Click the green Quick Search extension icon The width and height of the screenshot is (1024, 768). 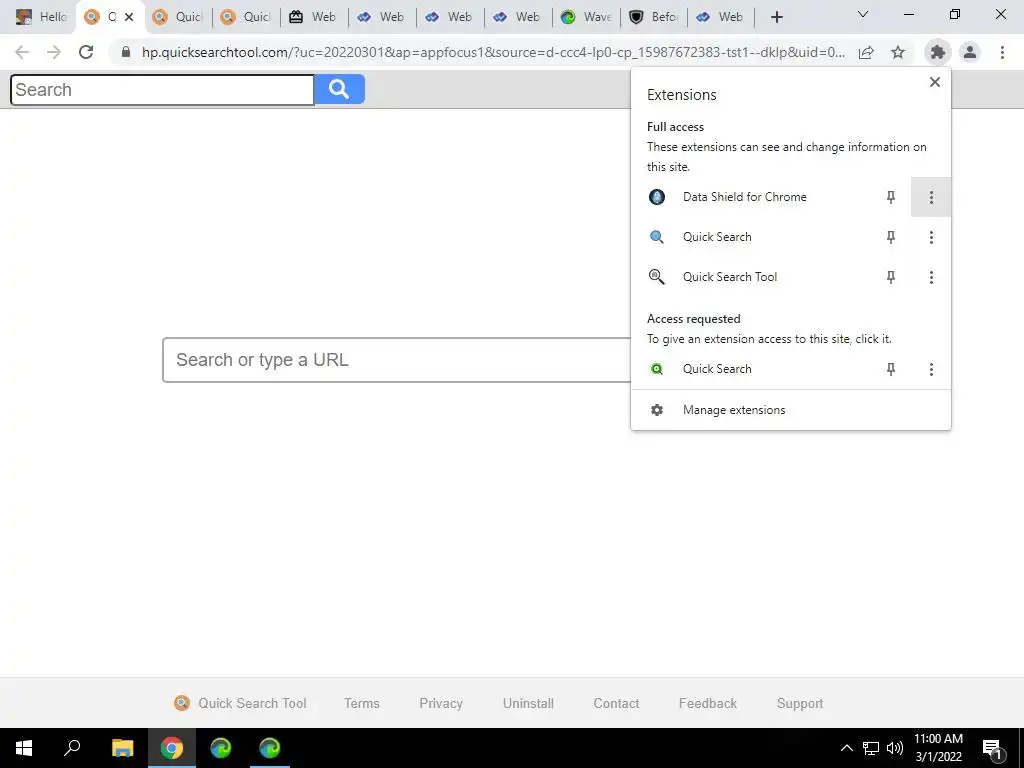[x=656, y=369]
